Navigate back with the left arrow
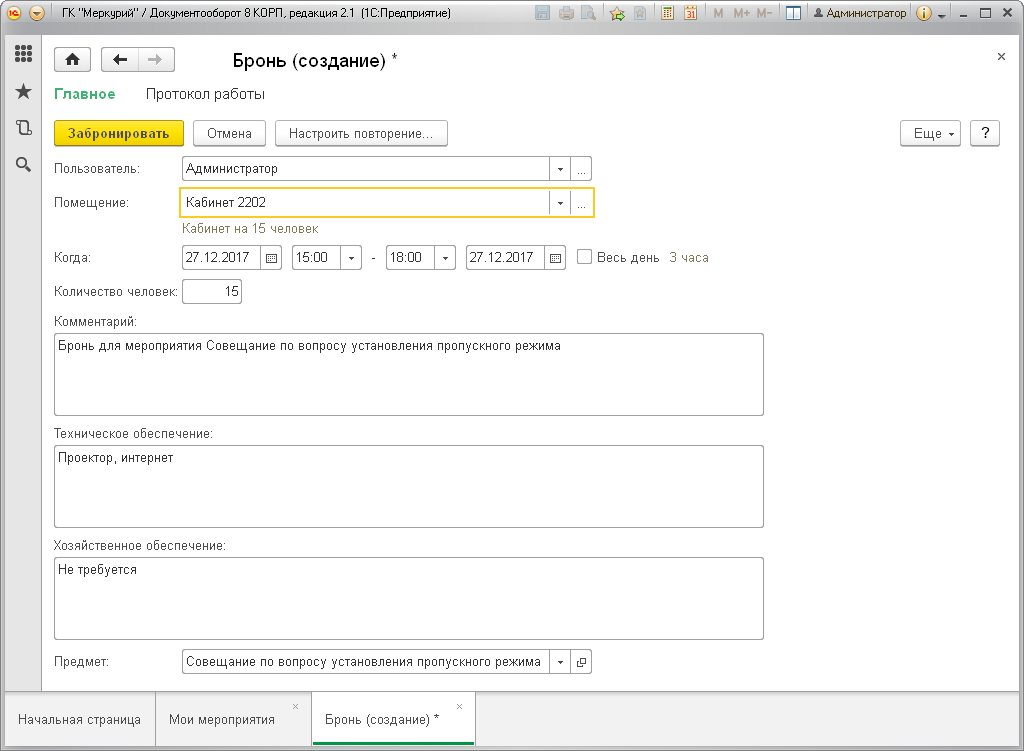This screenshot has height=751, width=1024. [120, 60]
